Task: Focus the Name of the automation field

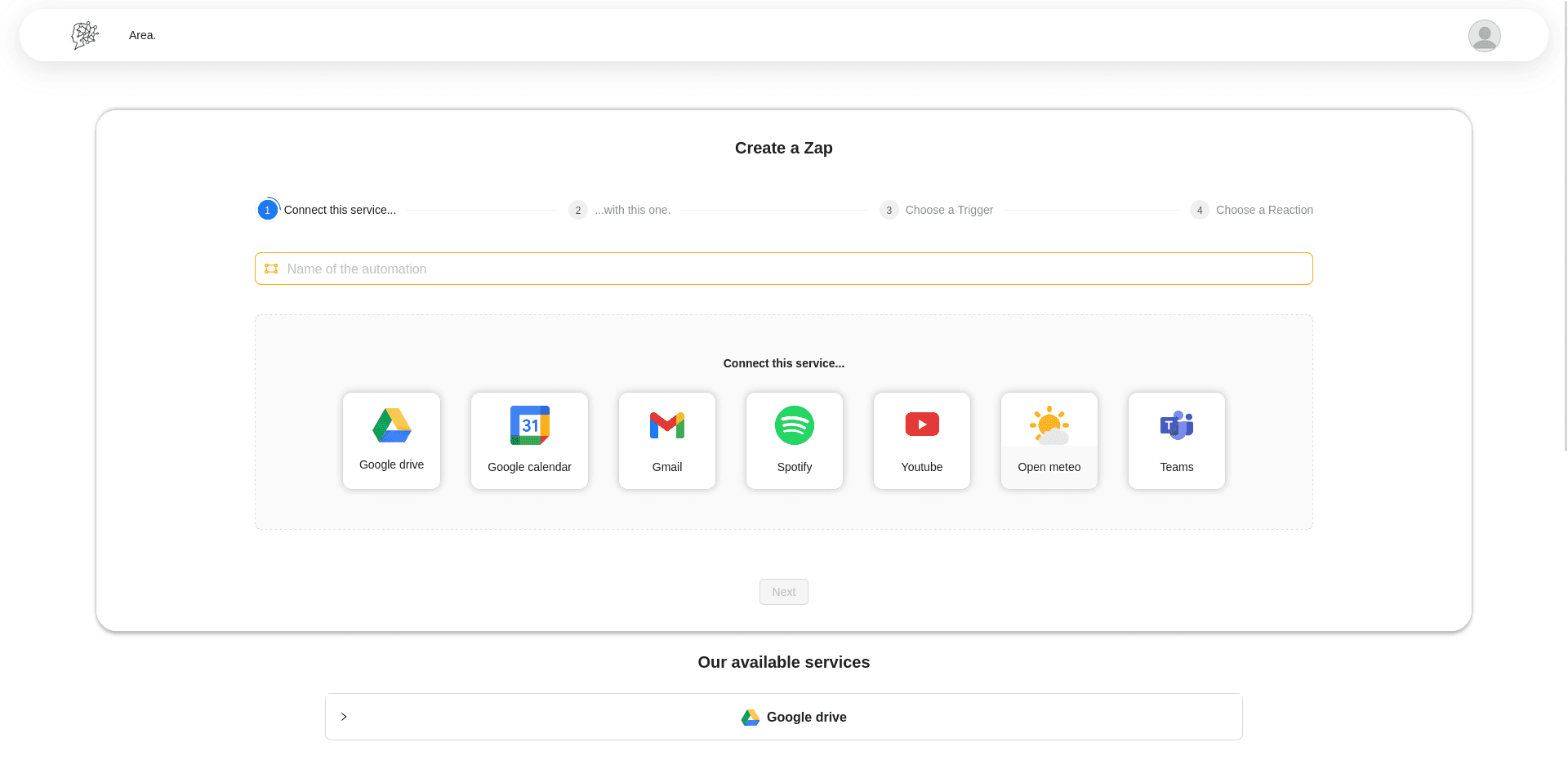Action: [x=784, y=269]
